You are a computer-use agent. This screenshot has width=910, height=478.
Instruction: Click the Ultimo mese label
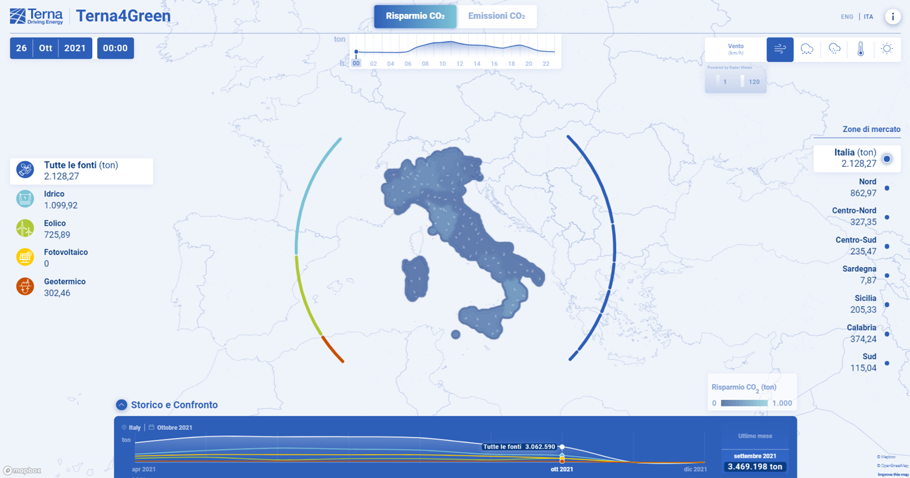pyautogui.click(x=755, y=436)
